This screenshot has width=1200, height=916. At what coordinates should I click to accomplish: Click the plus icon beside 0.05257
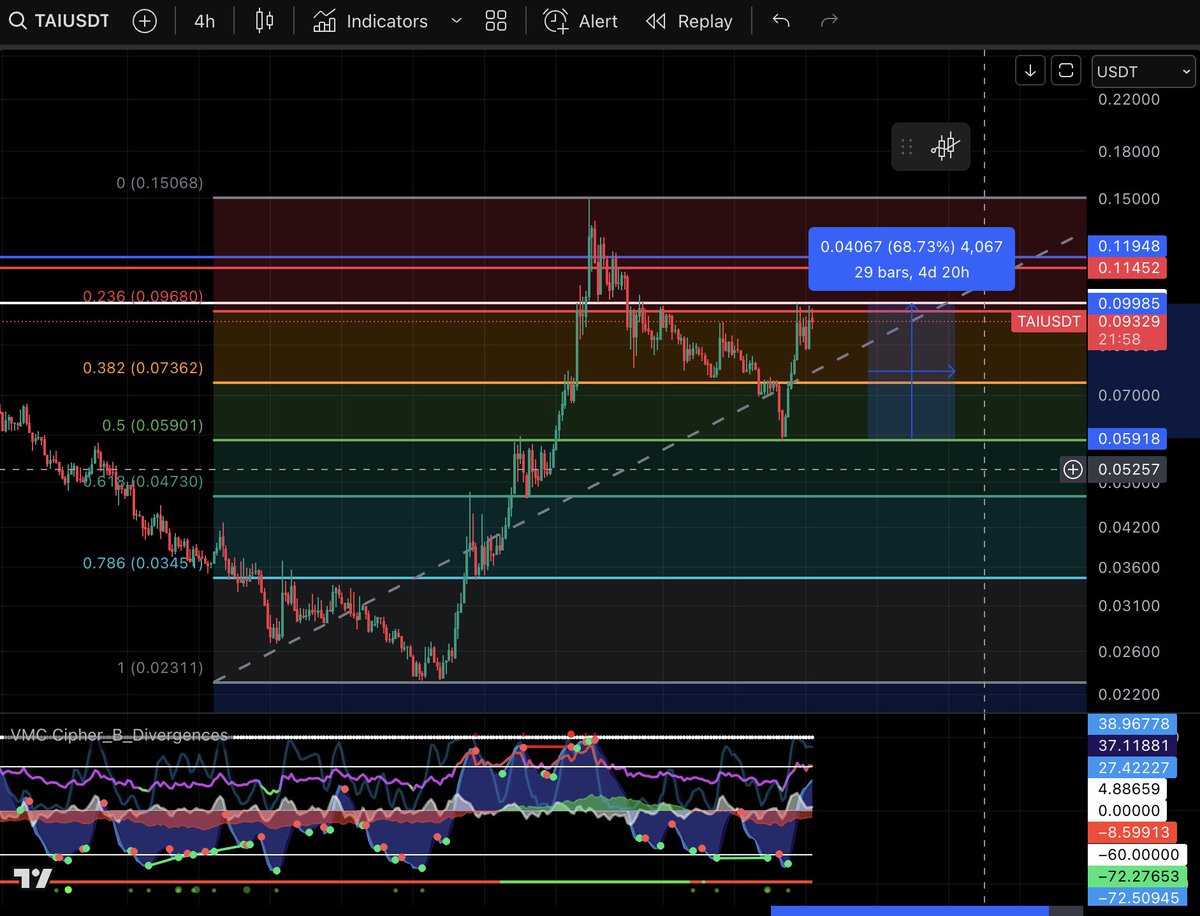pos(1073,469)
